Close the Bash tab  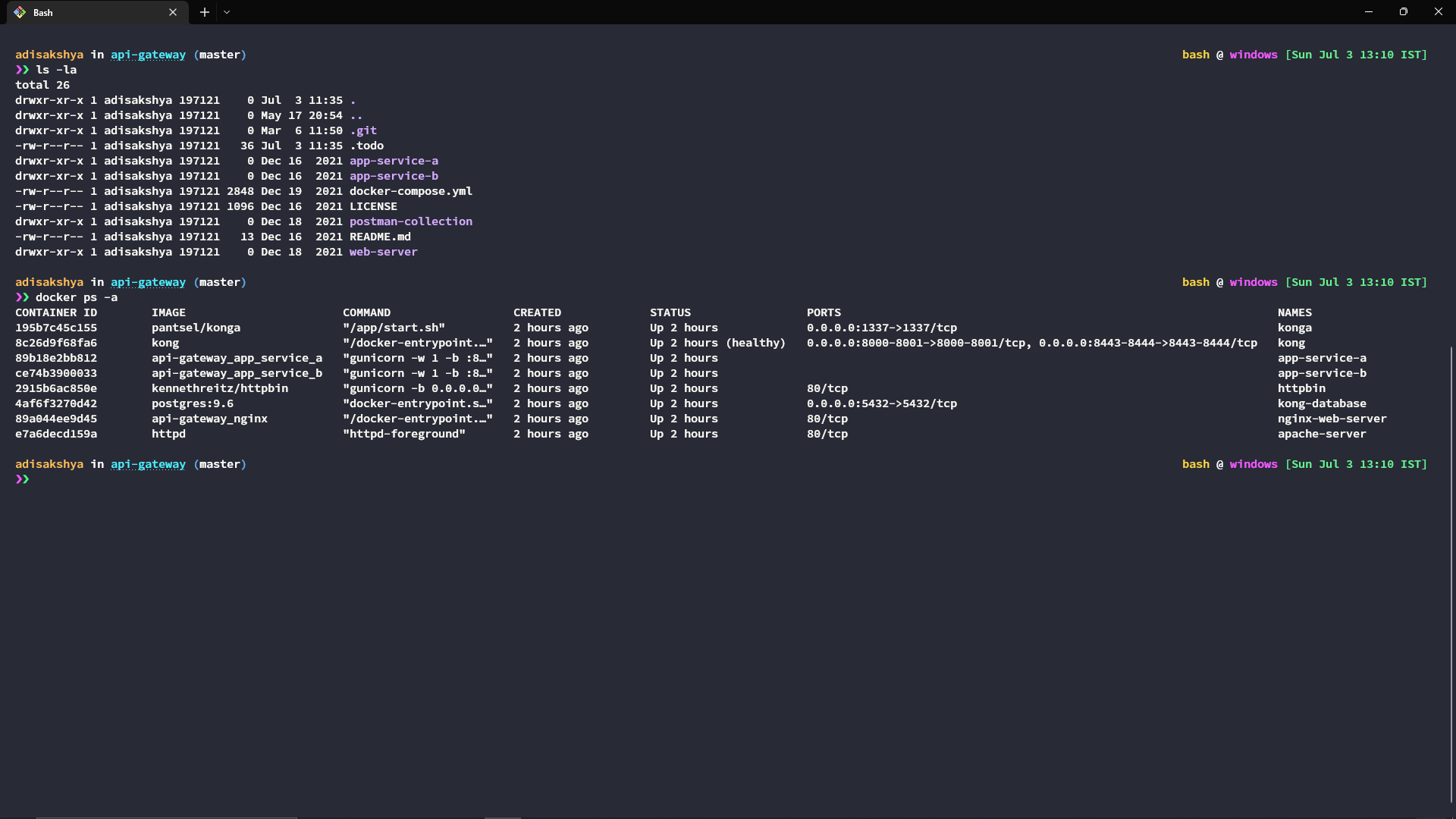(173, 12)
